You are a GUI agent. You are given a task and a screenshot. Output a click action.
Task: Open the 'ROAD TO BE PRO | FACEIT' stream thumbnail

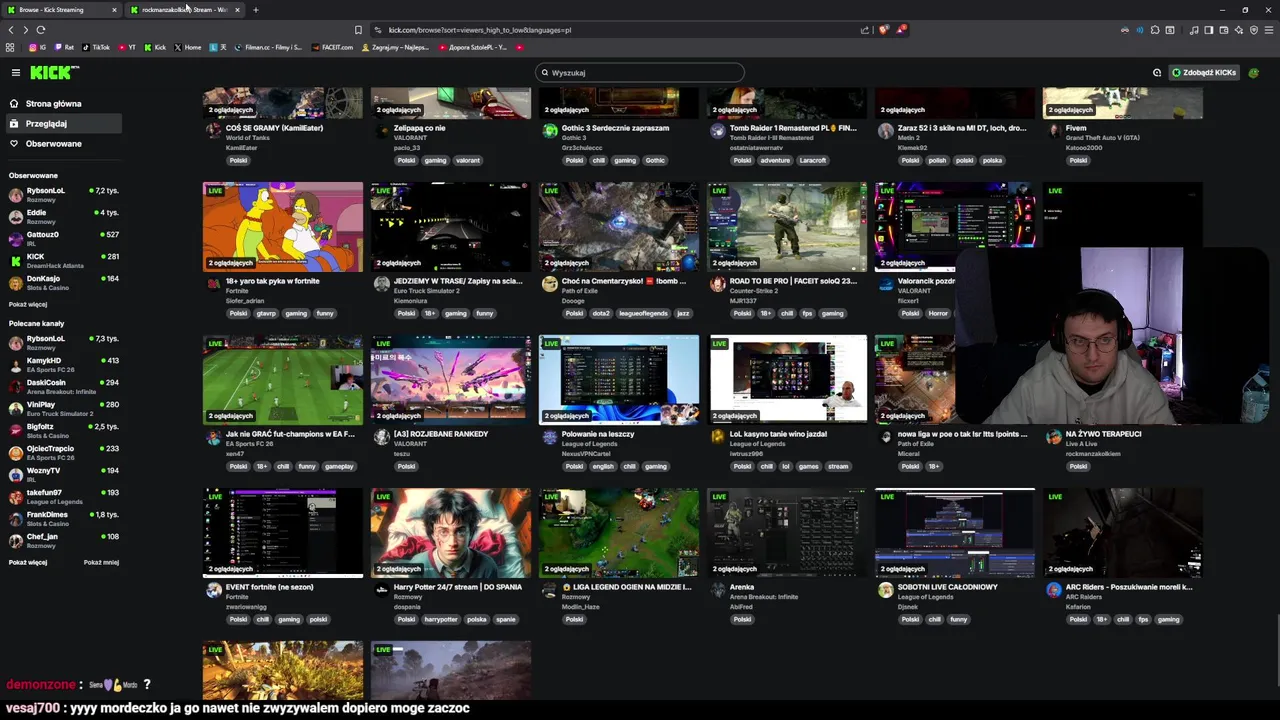coord(787,227)
